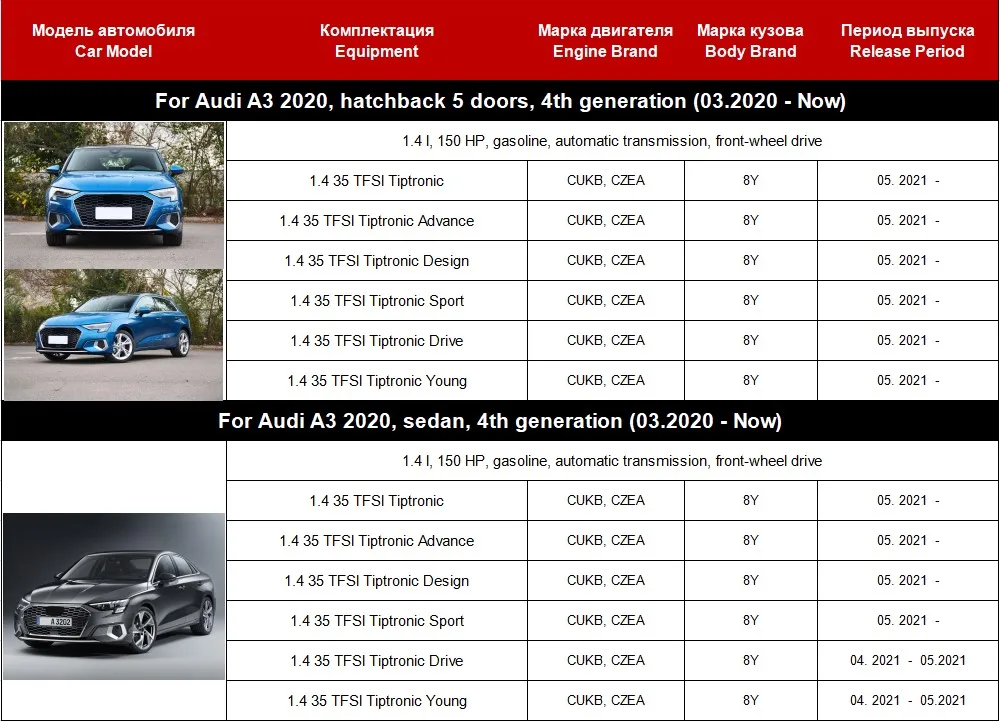
Task: Select the Equipment column header
Action: click(377, 41)
